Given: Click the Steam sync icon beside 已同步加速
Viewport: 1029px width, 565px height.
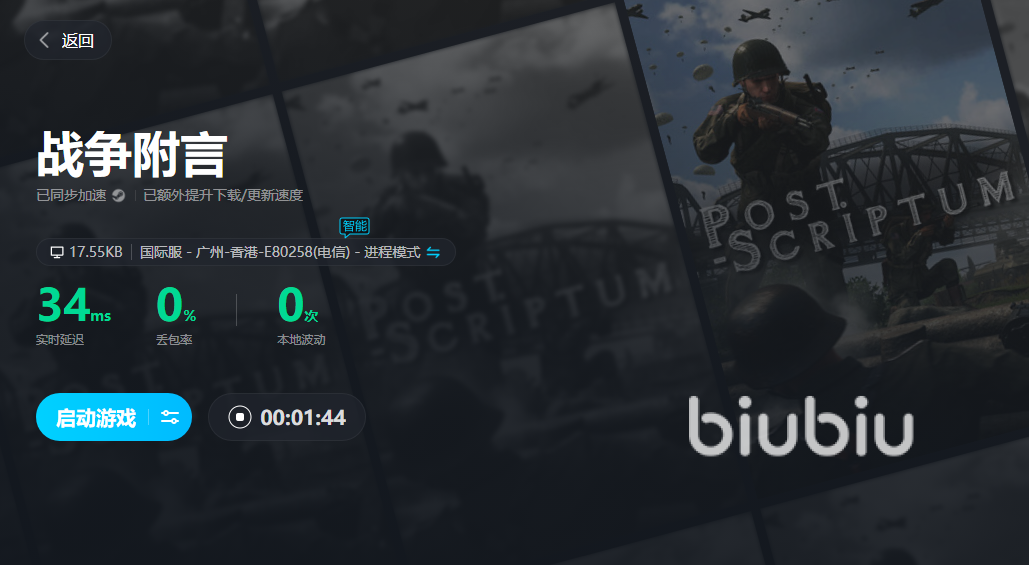Looking at the screenshot, I should coord(118,196).
